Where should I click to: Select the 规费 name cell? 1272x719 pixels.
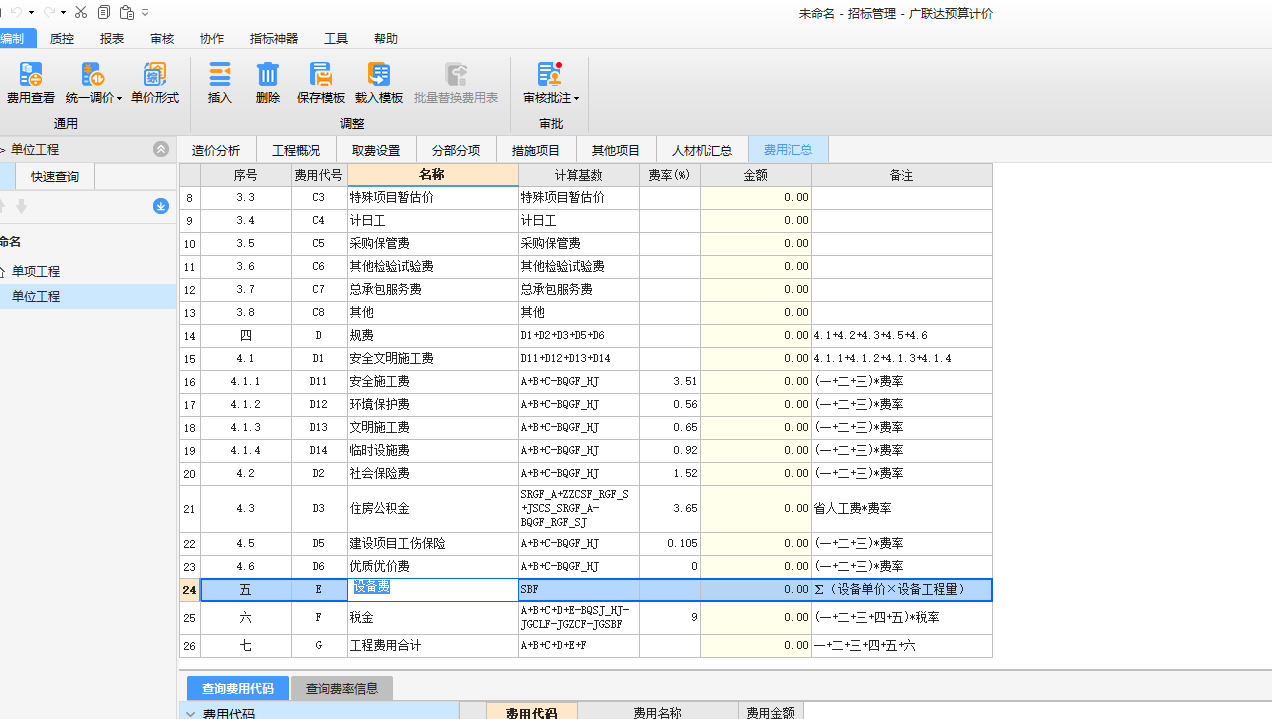(x=432, y=335)
